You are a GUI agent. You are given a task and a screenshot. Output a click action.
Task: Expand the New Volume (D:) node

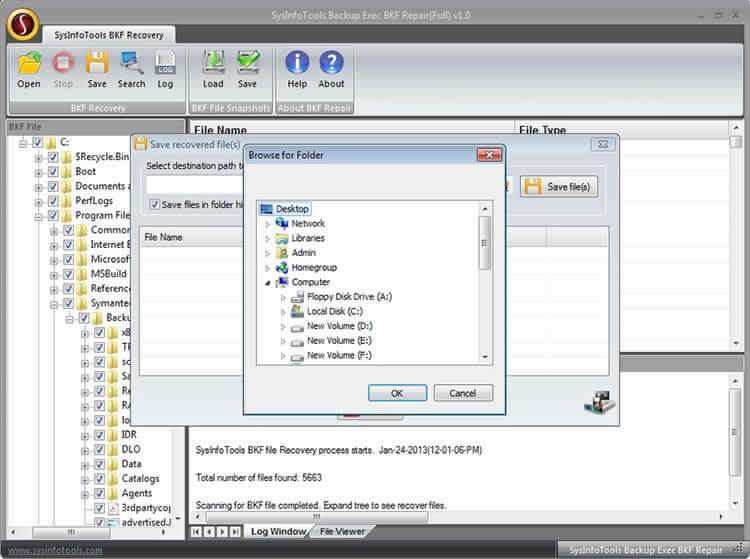click(283, 327)
